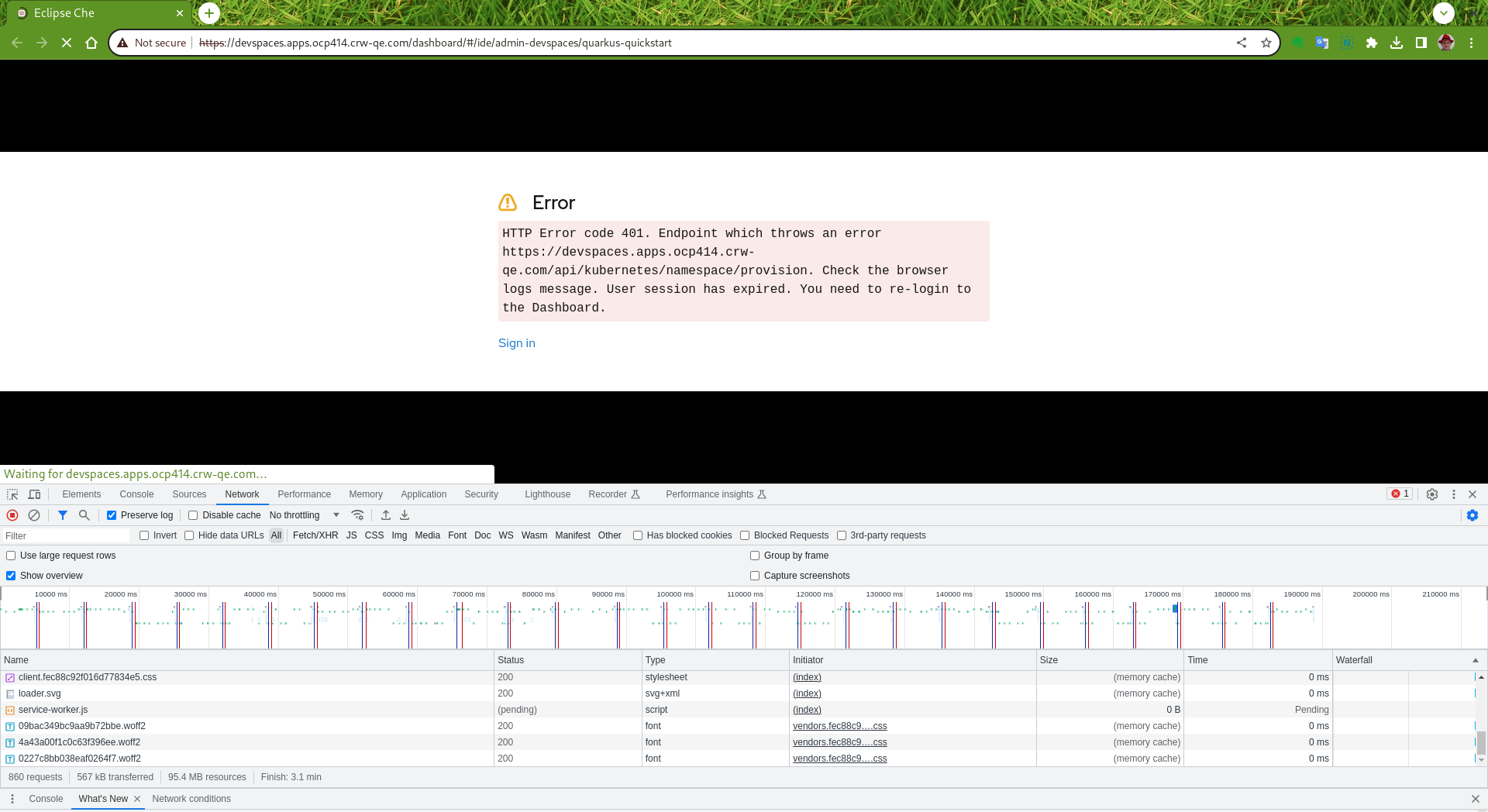Check 3rd-party requests
Screen dimensions: 1488x812
(842, 535)
